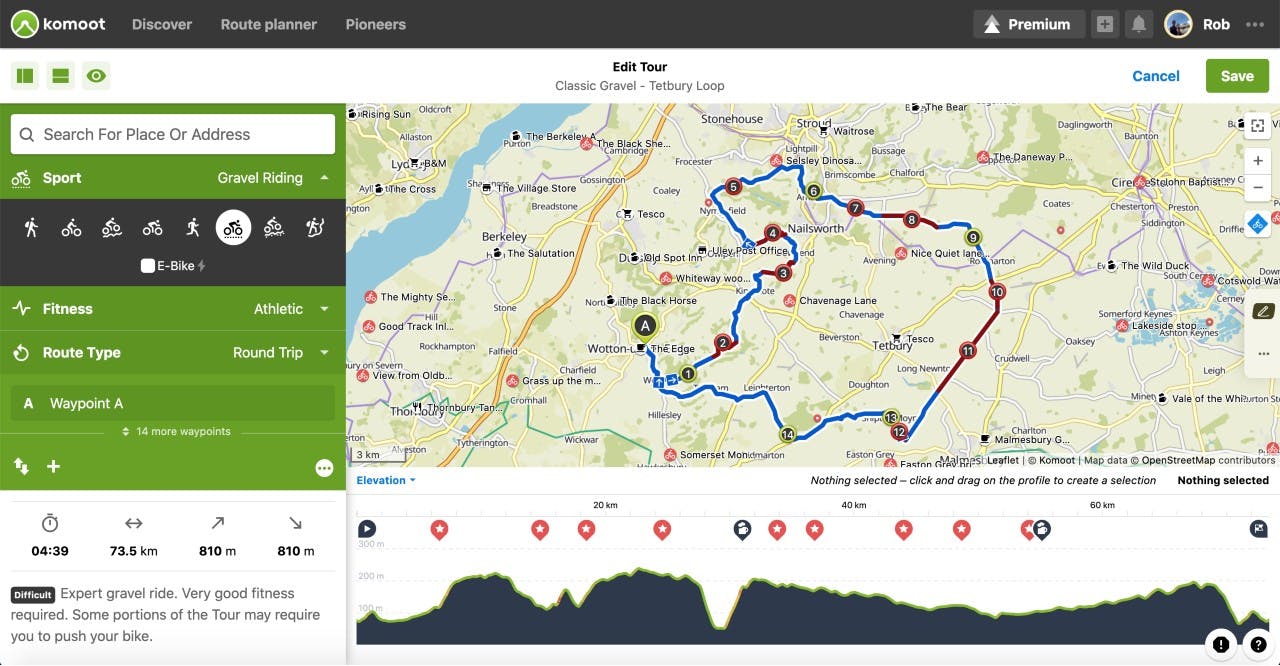Toggle the route preview eye icon
Image resolution: width=1280 pixels, height=666 pixels.
(x=96, y=75)
